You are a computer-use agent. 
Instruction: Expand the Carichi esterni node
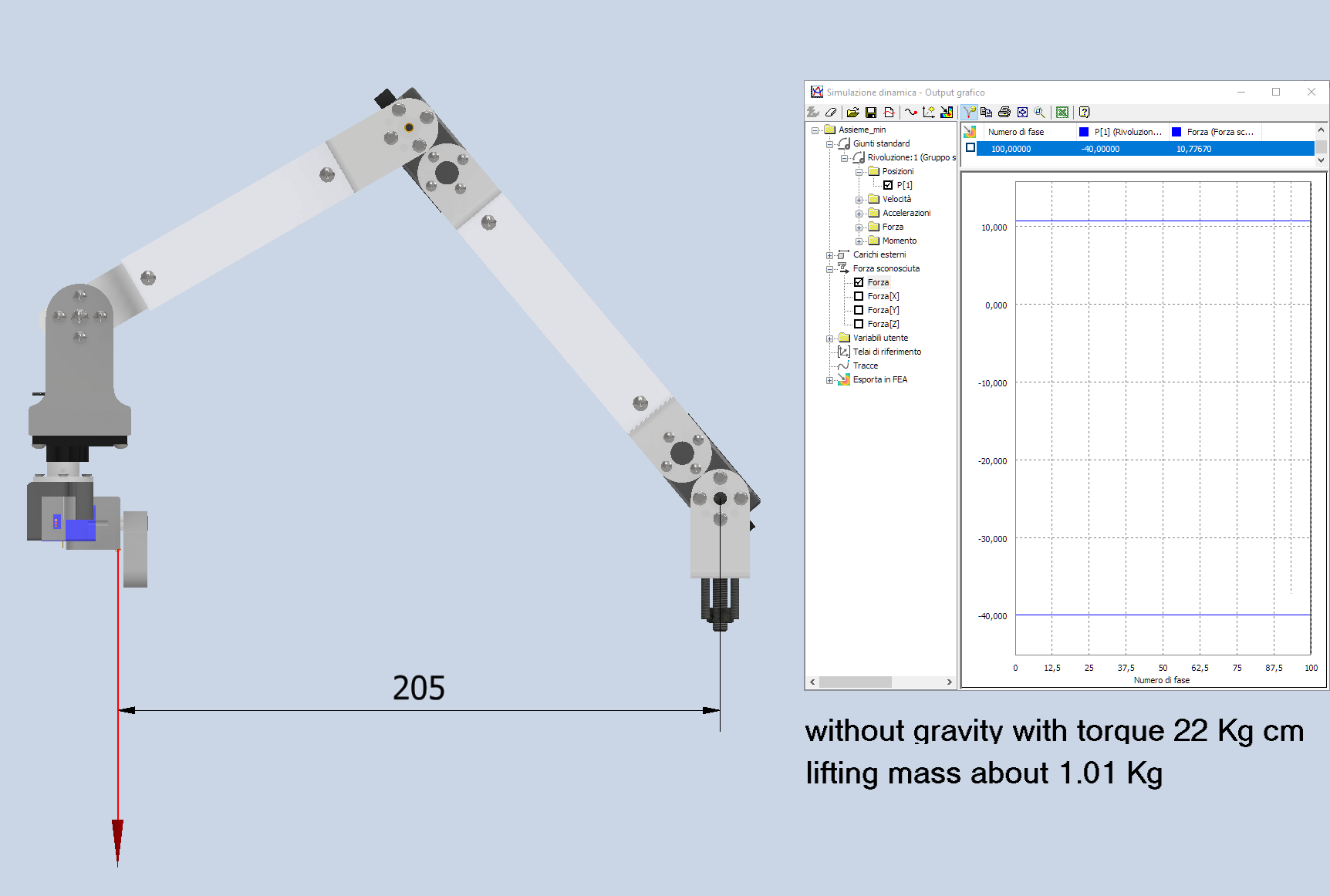tap(829, 255)
